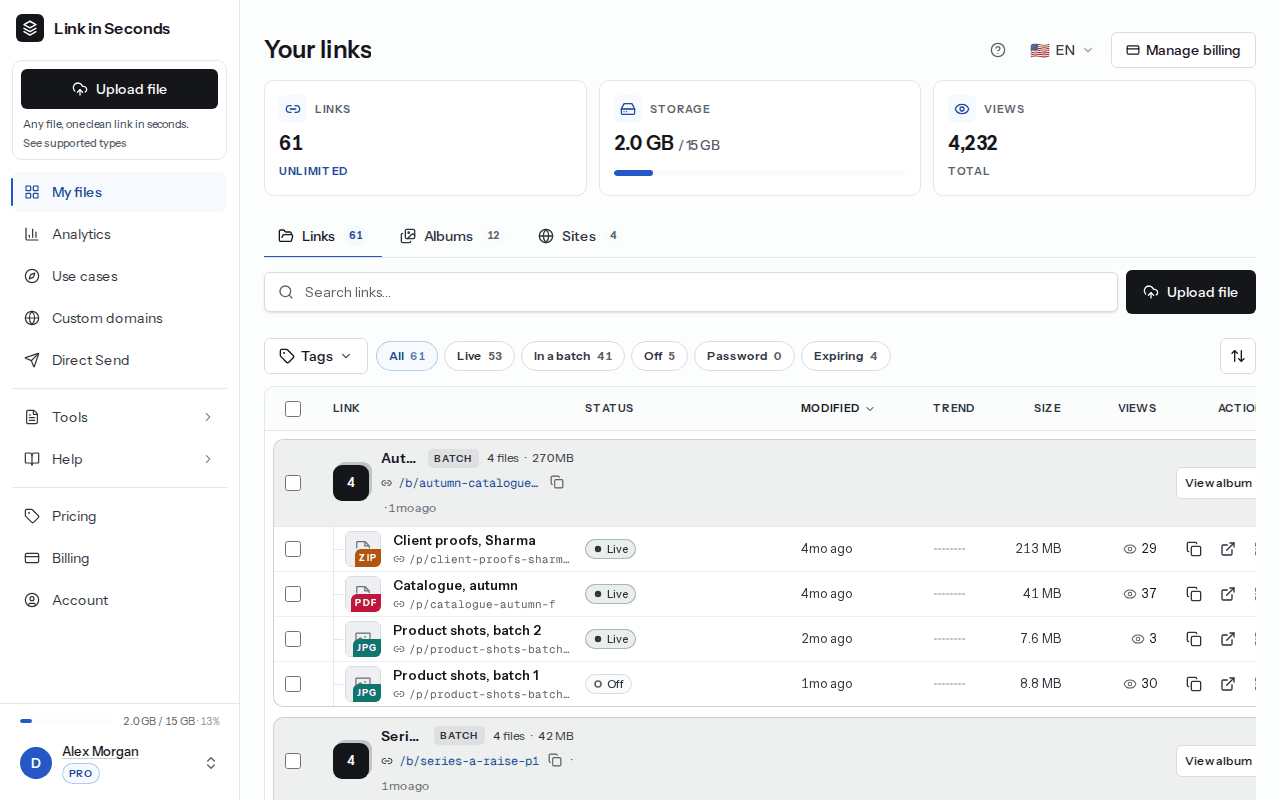The height and width of the screenshot is (800, 1280).
Task: Filter links by Live status
Action: (479, 356)
